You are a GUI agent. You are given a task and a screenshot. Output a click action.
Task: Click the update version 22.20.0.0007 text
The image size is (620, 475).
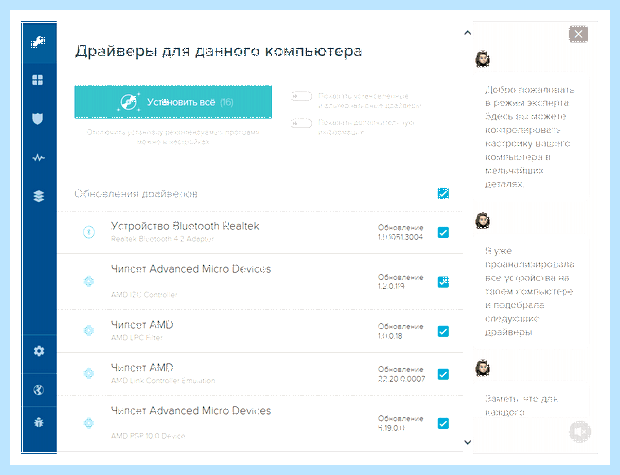(x=401, y=379)
